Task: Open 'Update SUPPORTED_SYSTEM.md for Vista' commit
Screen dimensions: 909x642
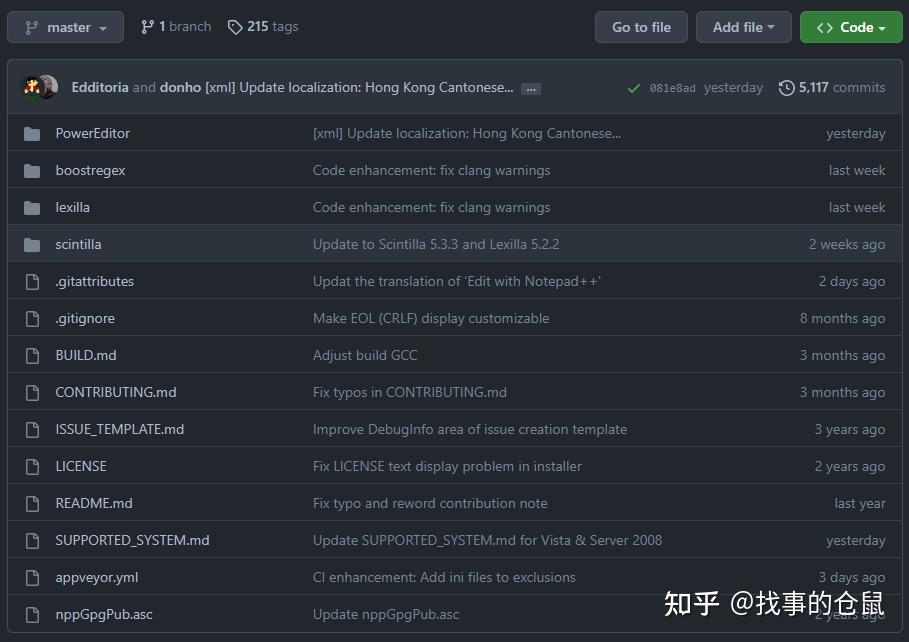Action: [488, 541]
